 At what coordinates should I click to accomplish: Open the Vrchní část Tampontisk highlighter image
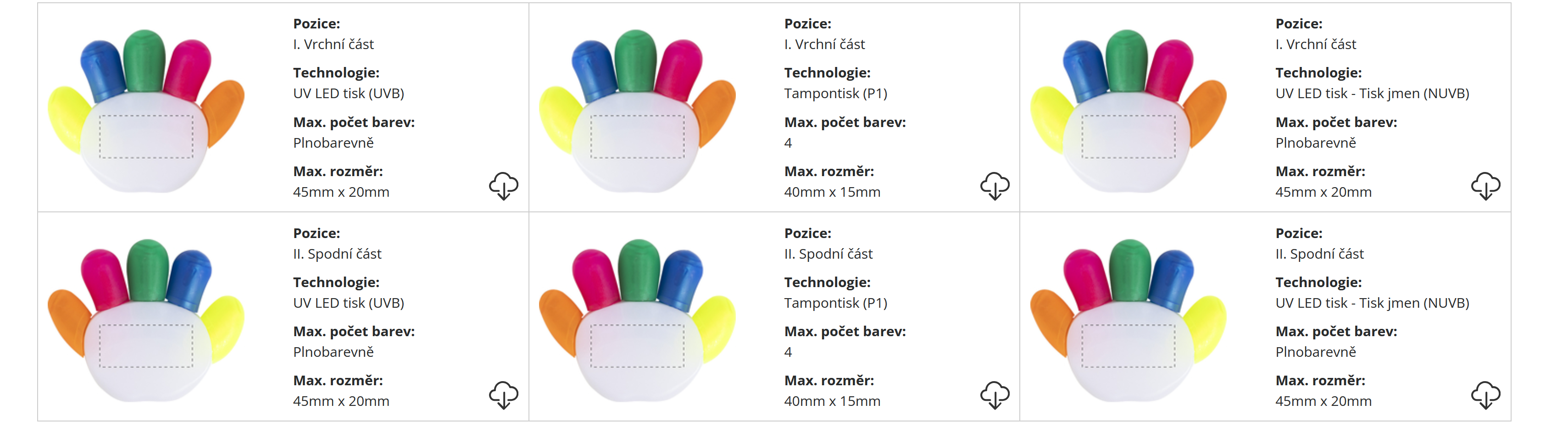tap(637, 111)
